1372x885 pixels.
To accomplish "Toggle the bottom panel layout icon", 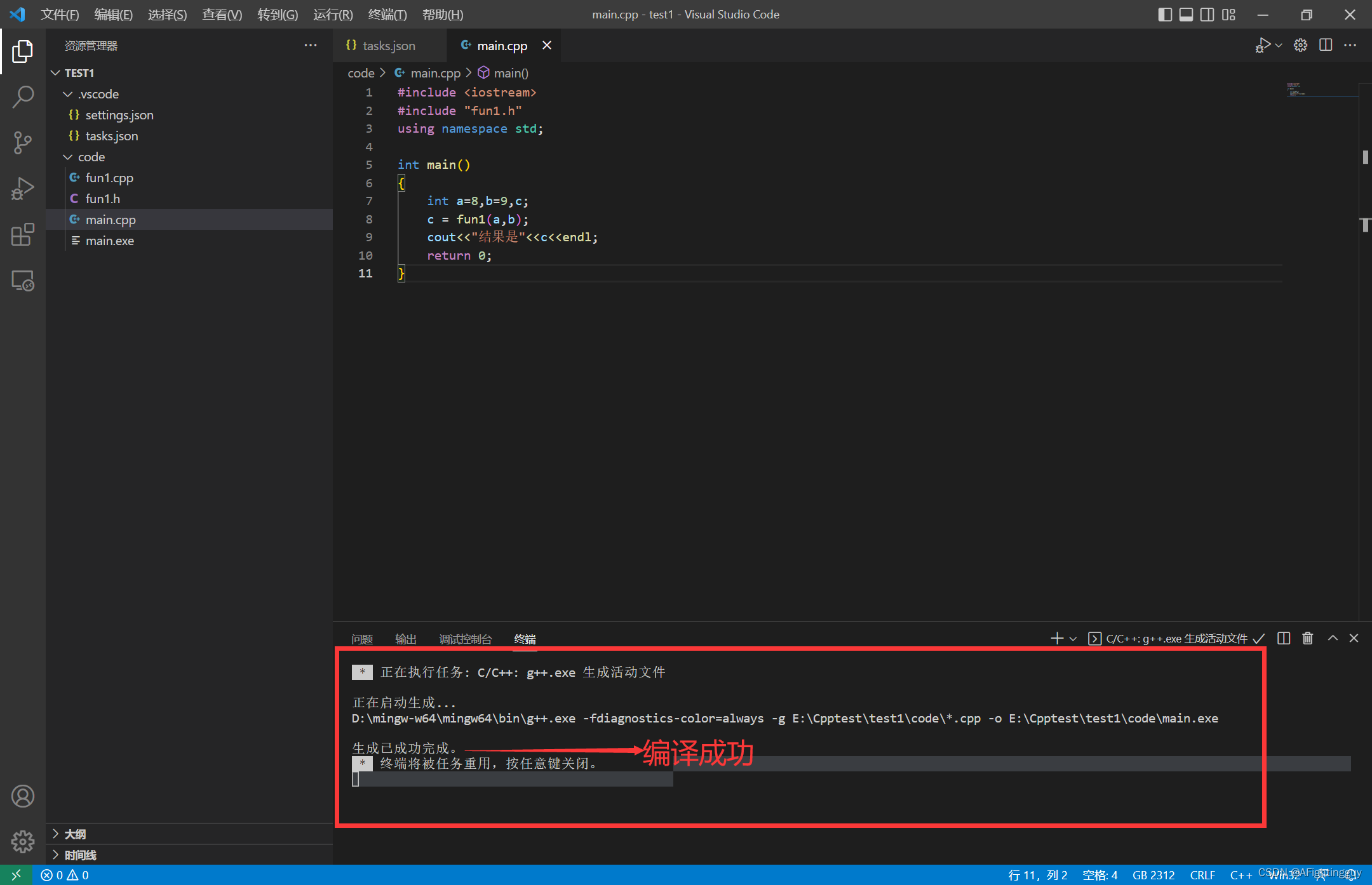I will (1186, 14).
